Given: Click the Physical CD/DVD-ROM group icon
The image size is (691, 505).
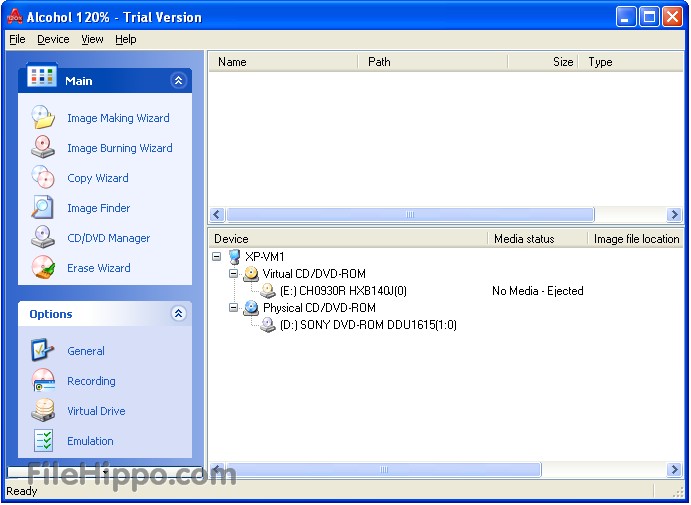Looking at the screenshot, I should pos(251,308).
